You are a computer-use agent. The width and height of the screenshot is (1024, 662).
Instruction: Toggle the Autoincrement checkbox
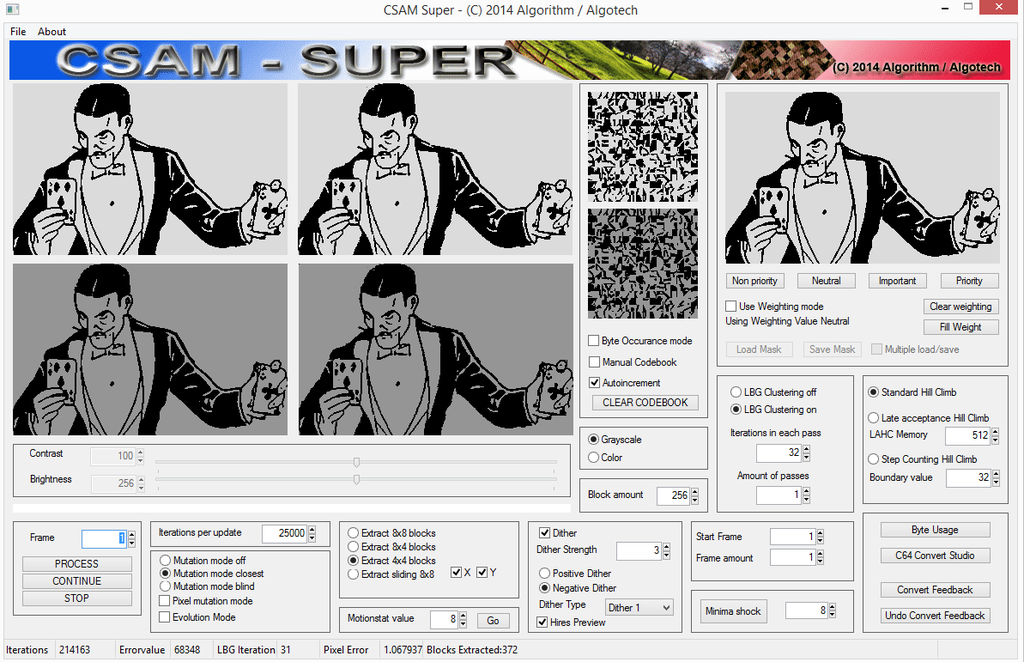coord(595,383)
